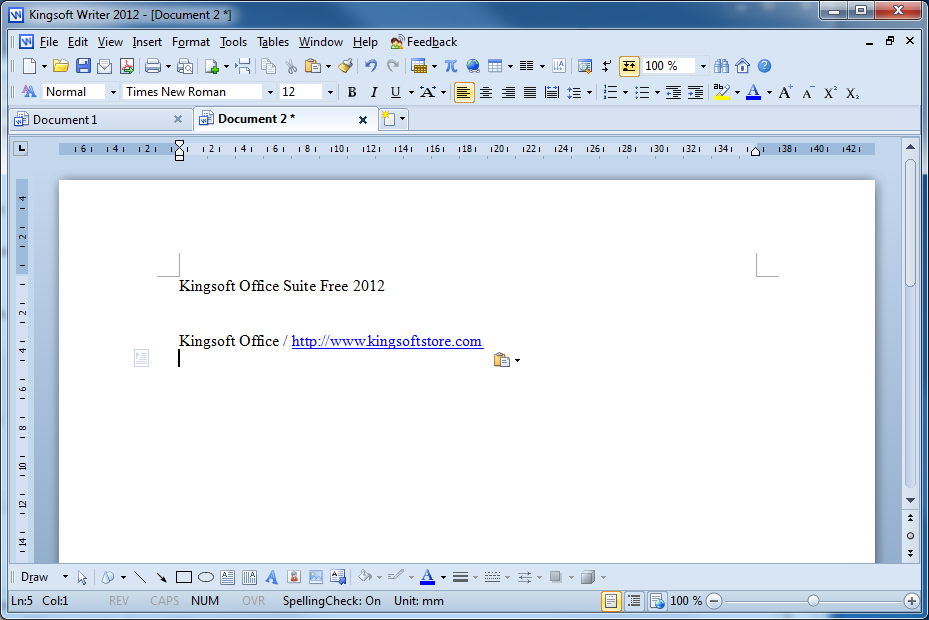Insert picture from file icon in Draw toolbar
This screenshot has height=620, width=929.
(x=316, y=577)
